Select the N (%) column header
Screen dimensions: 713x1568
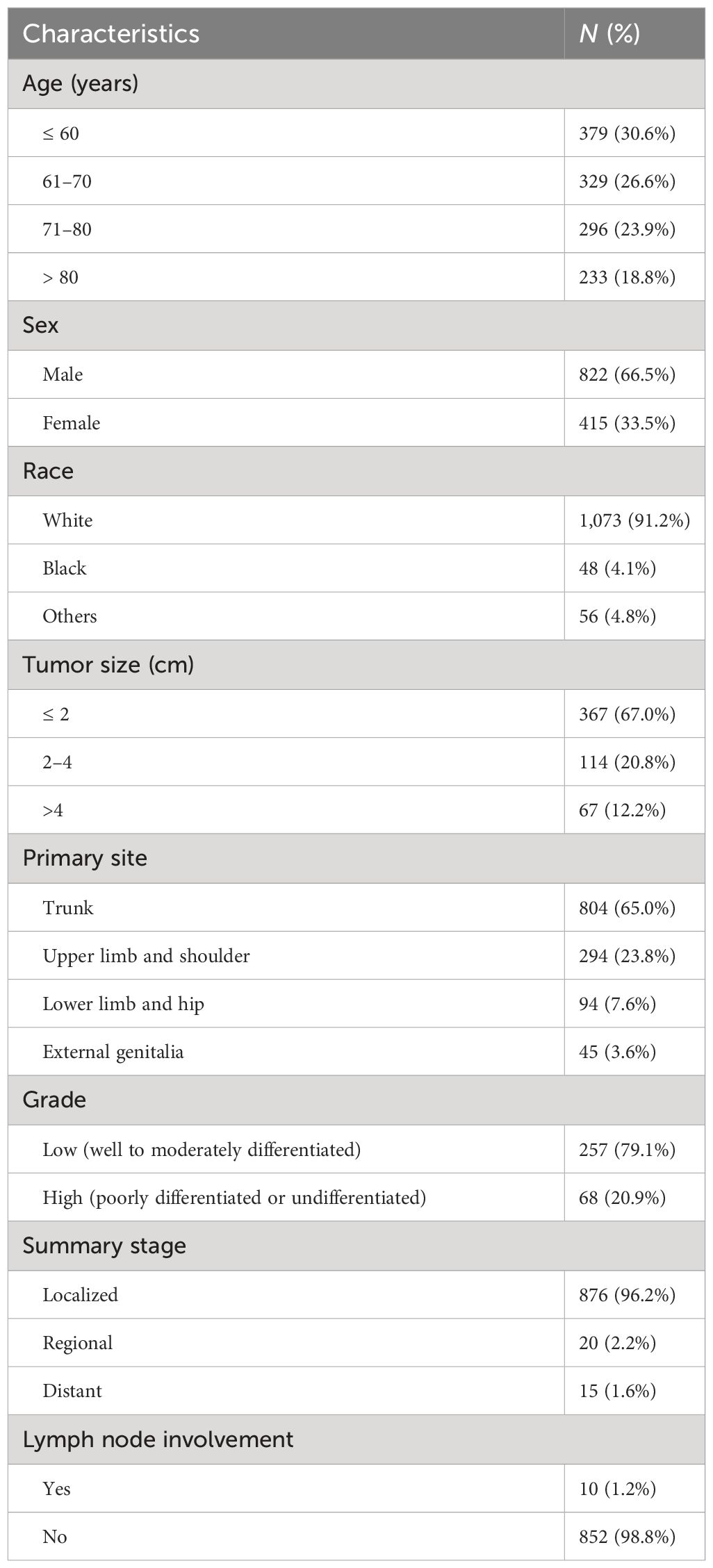coord(609,33)
